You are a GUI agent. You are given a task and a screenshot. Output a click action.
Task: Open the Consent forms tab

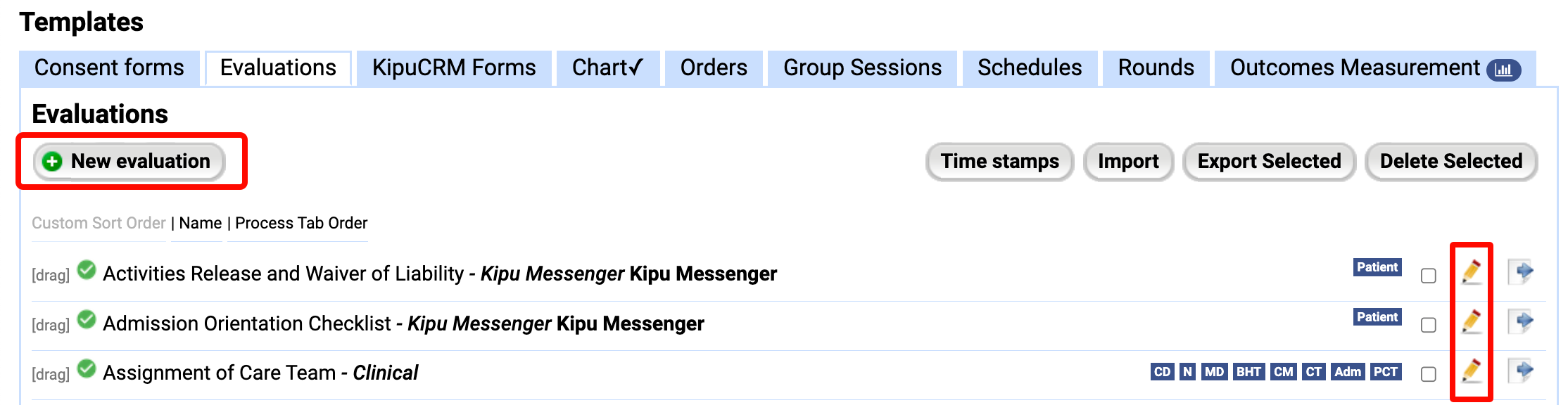(109, 68)
